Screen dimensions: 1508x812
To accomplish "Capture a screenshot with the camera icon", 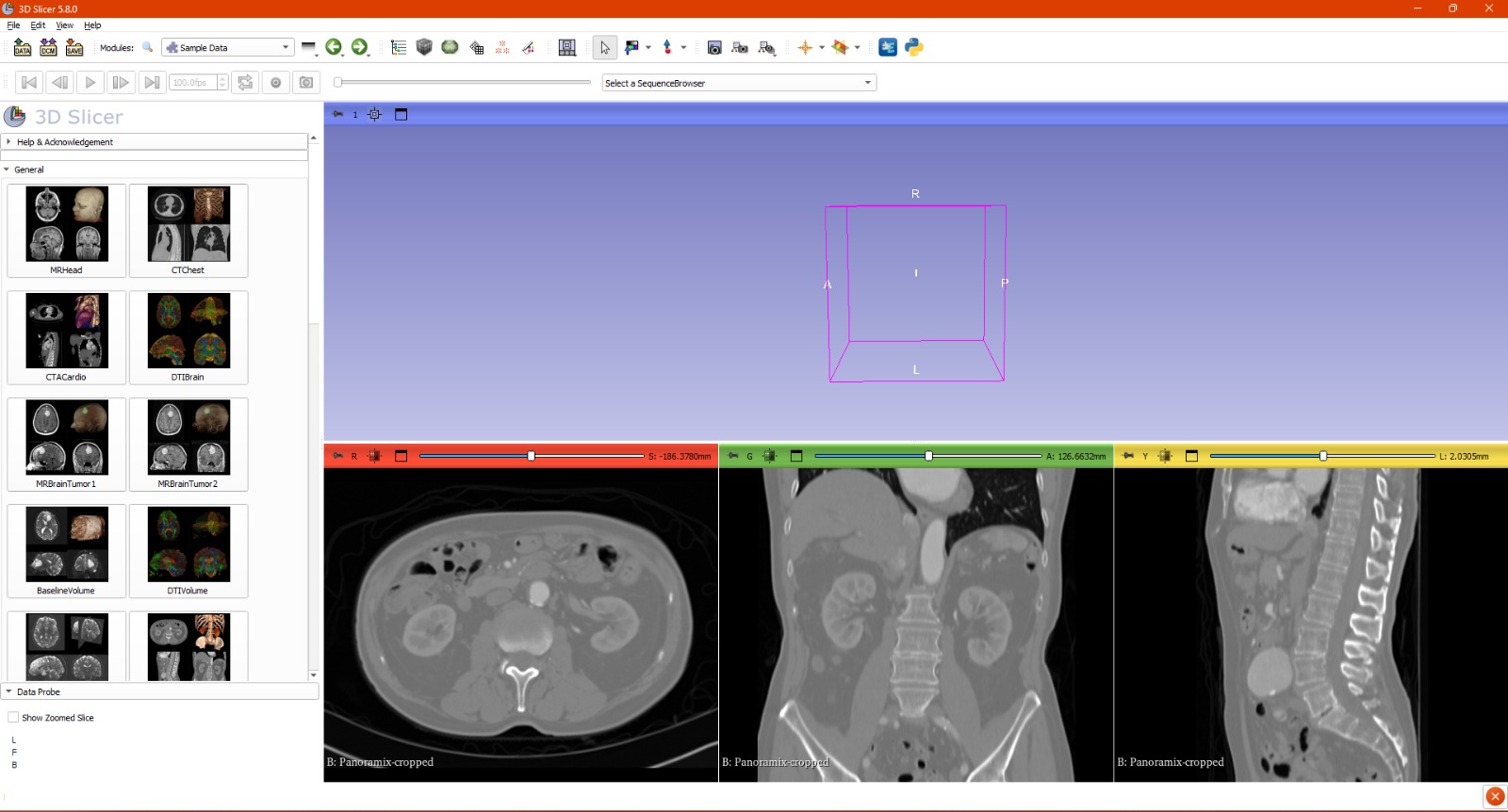I will [x=714, y=47].
